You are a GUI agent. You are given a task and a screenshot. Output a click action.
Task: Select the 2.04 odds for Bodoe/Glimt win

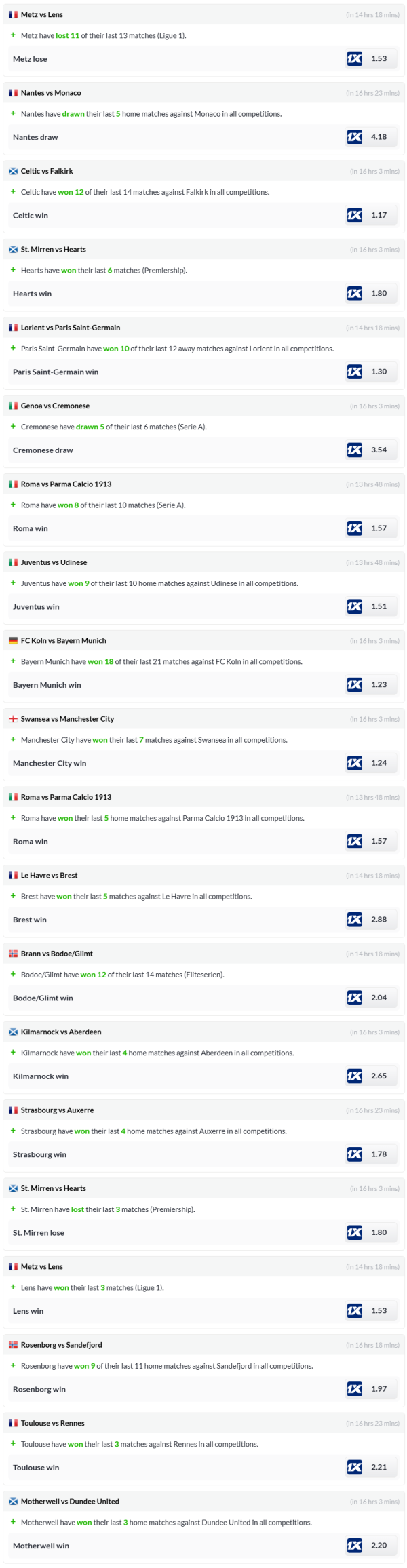click(379, 998)
